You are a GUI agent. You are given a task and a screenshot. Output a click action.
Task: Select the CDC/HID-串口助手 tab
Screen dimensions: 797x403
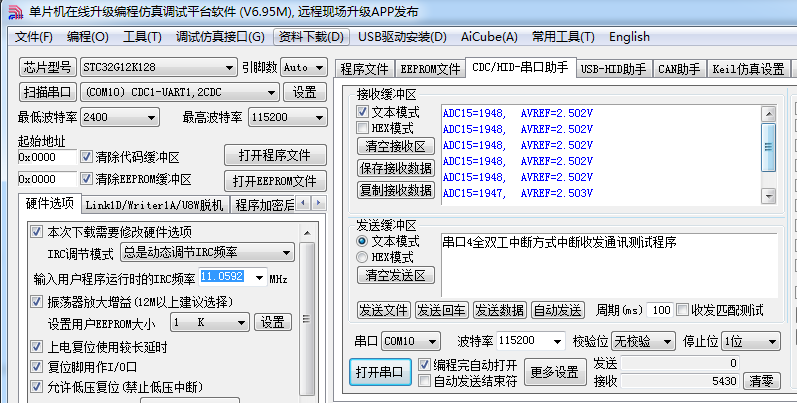(x=520, y=68)
